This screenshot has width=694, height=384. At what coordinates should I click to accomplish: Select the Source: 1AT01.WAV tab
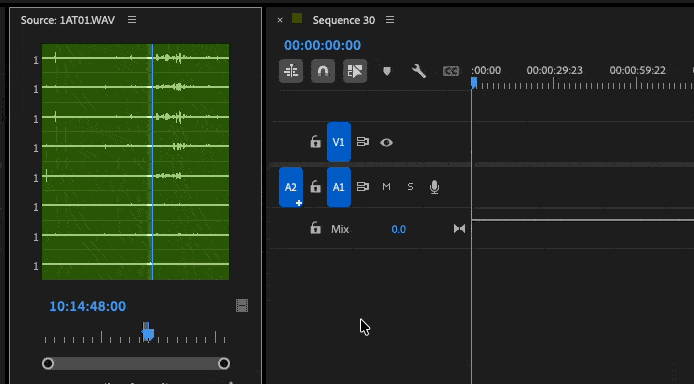pyautogui.click(x=68, y=20)
